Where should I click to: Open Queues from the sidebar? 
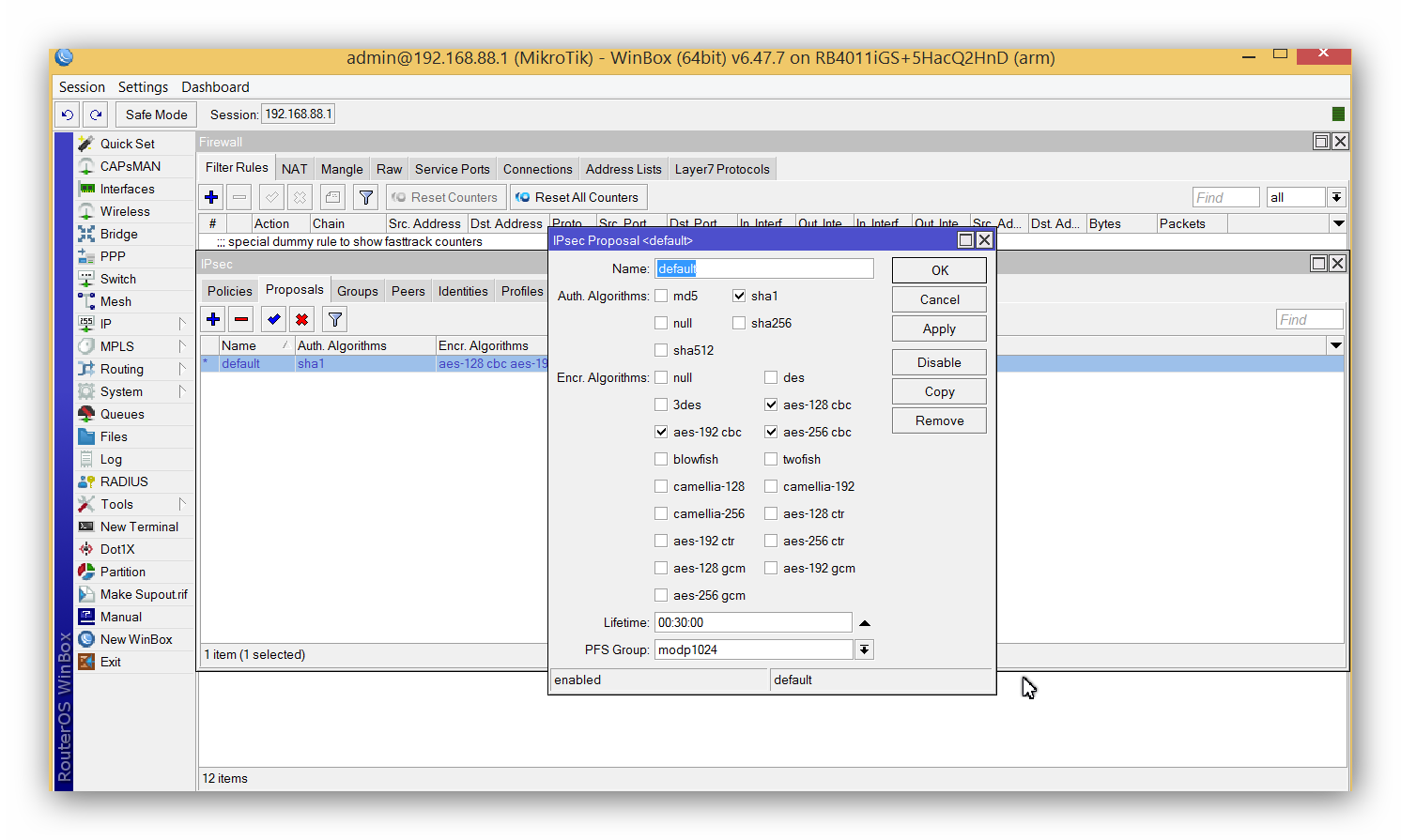(x=122, y=414)
